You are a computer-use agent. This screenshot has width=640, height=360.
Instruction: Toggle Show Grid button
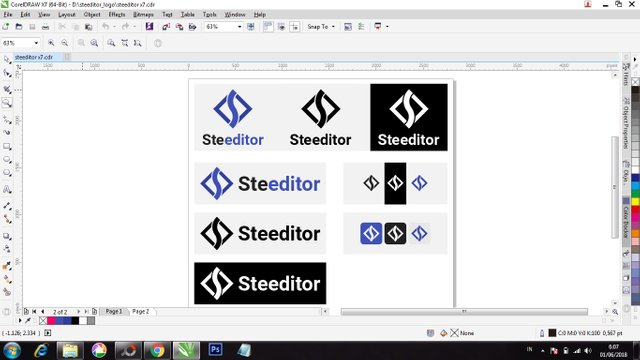(281, 27)
